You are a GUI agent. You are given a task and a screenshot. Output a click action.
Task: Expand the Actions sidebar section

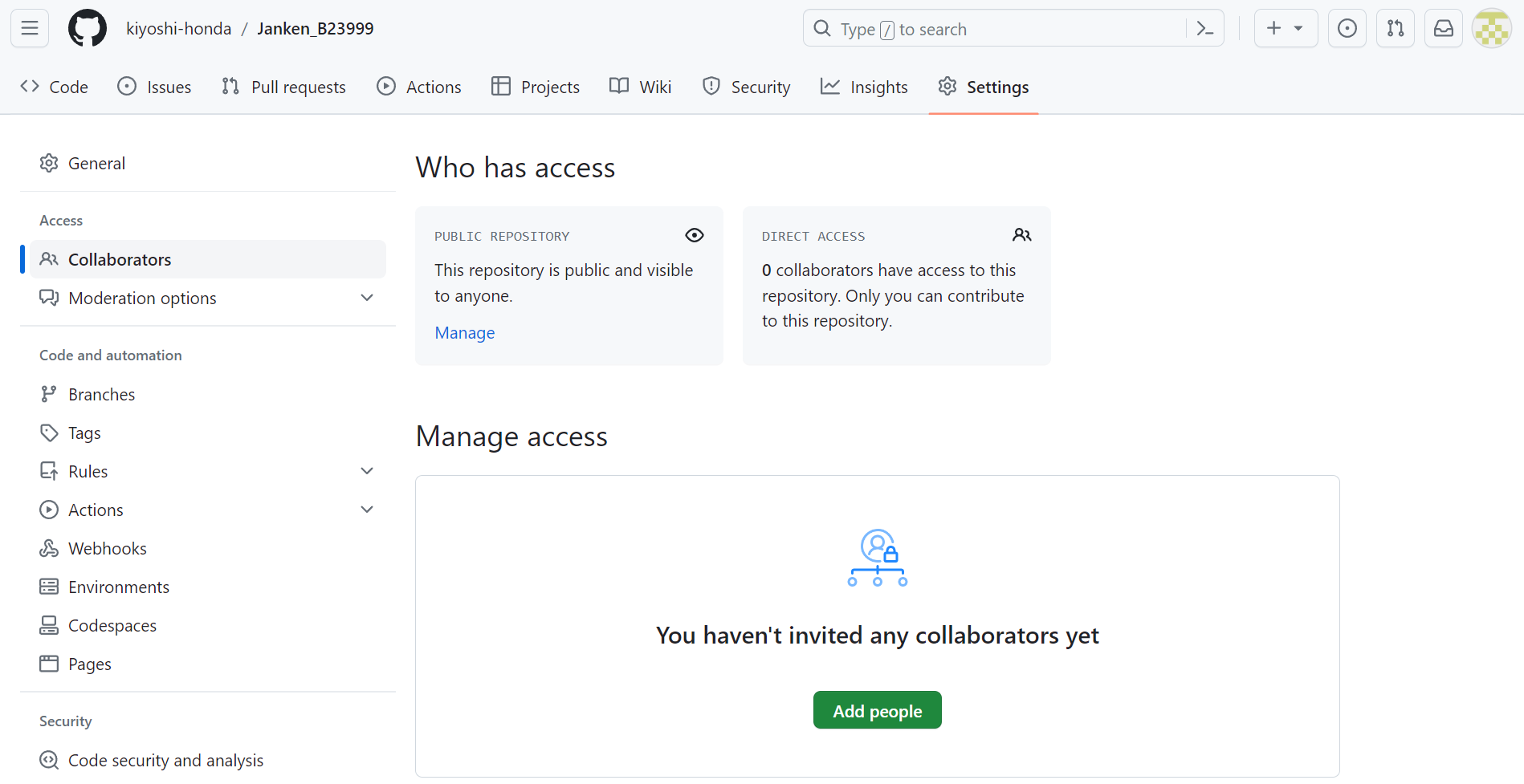pyautogui.click(x=367, y=510)
